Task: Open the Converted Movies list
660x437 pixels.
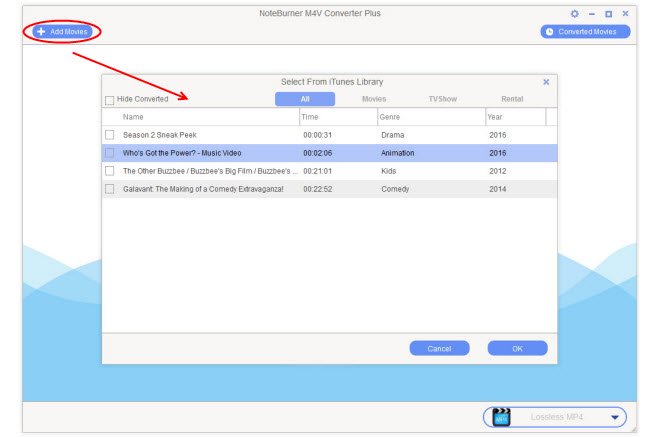Action: pos(585,32)
